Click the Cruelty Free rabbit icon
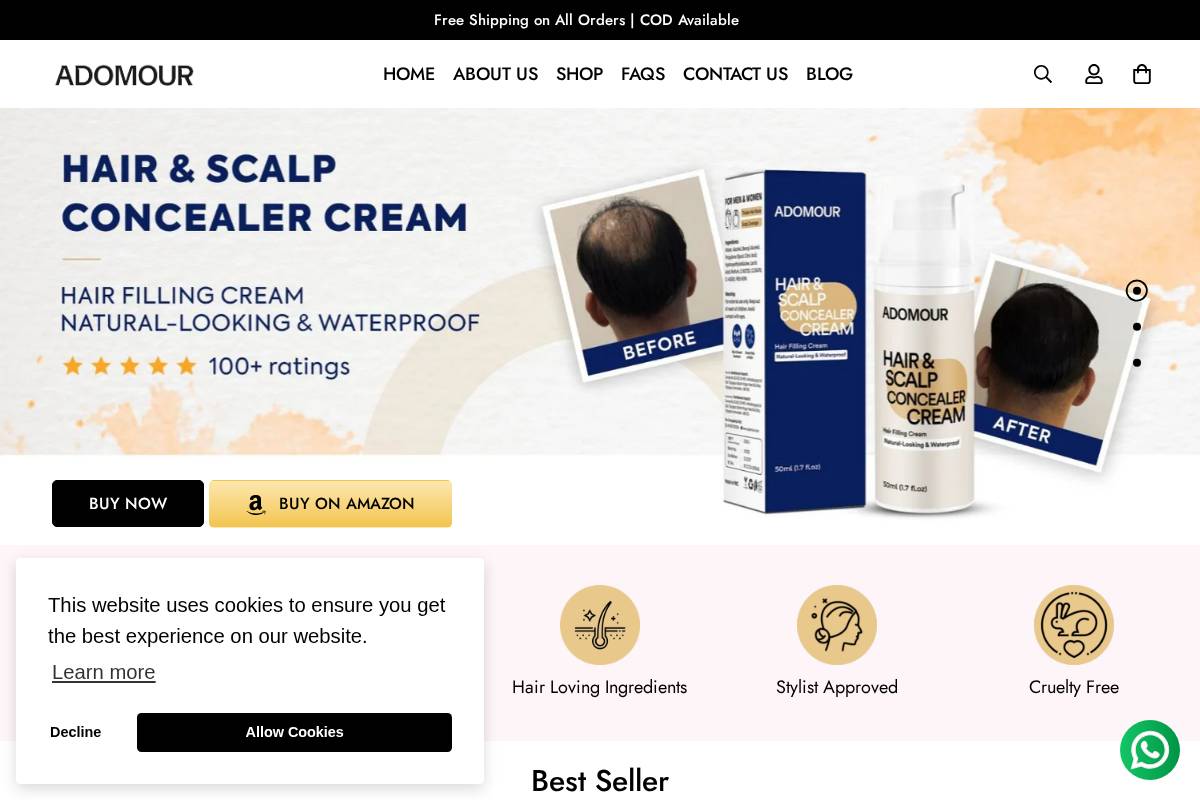 tap(1074, 625)
